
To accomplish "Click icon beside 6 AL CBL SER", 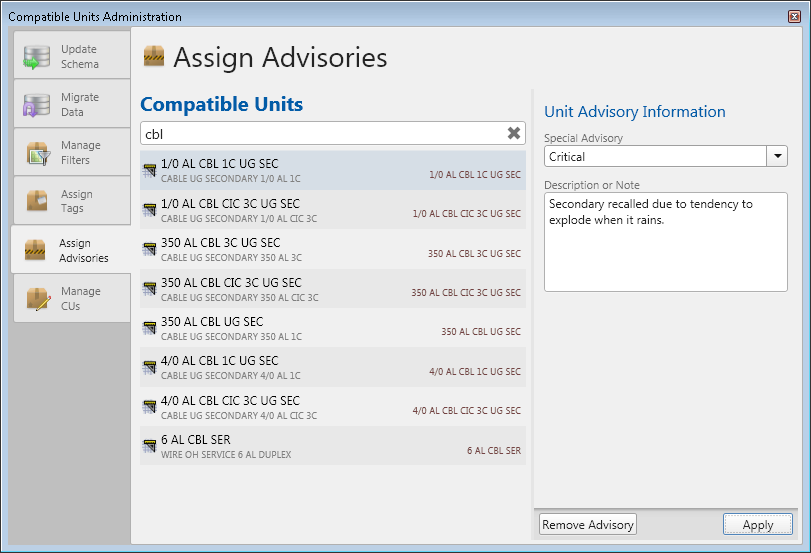I will [x=149, y=445].
